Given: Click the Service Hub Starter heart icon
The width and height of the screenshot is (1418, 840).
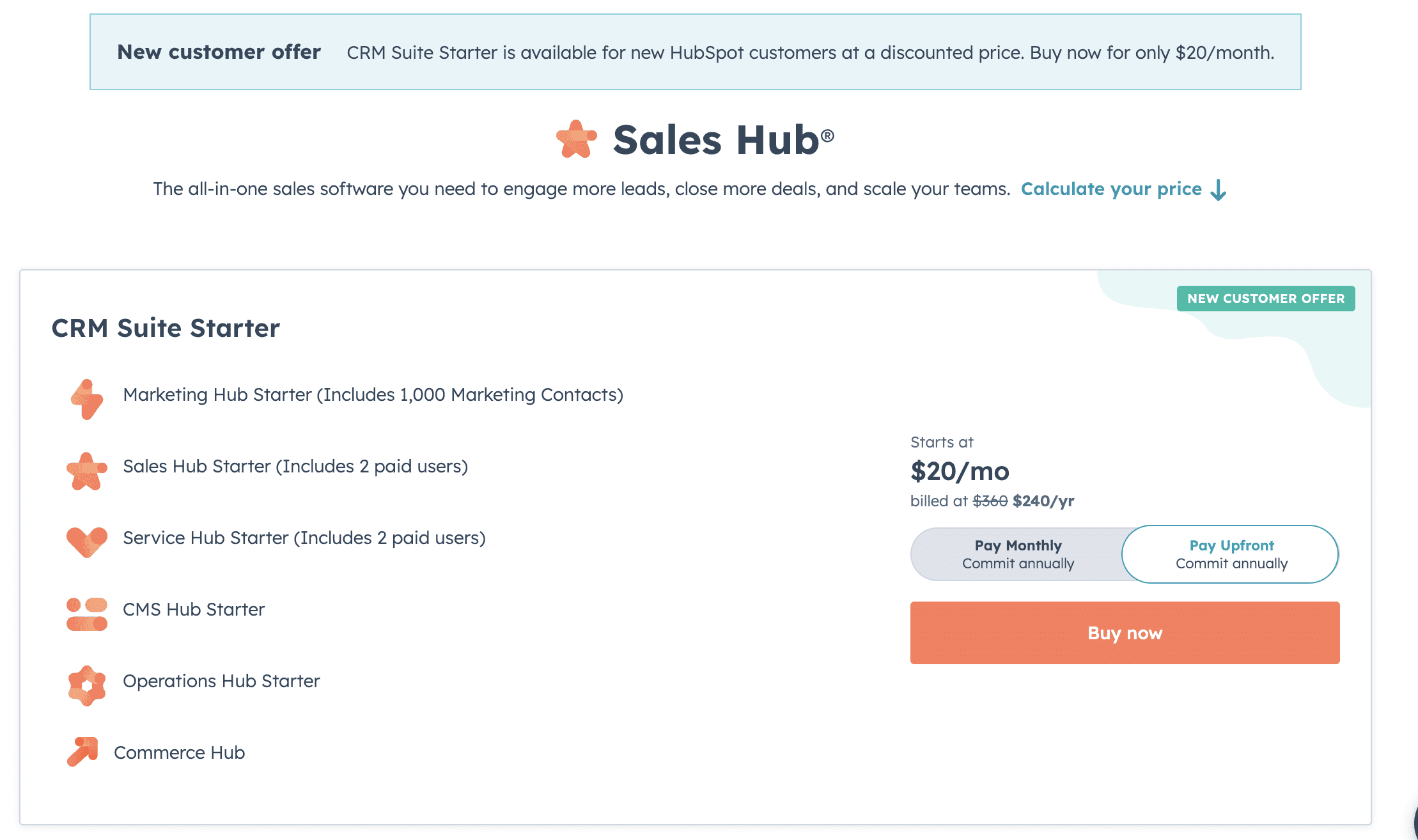Looking at the screenshot, I should coord(87,541).
